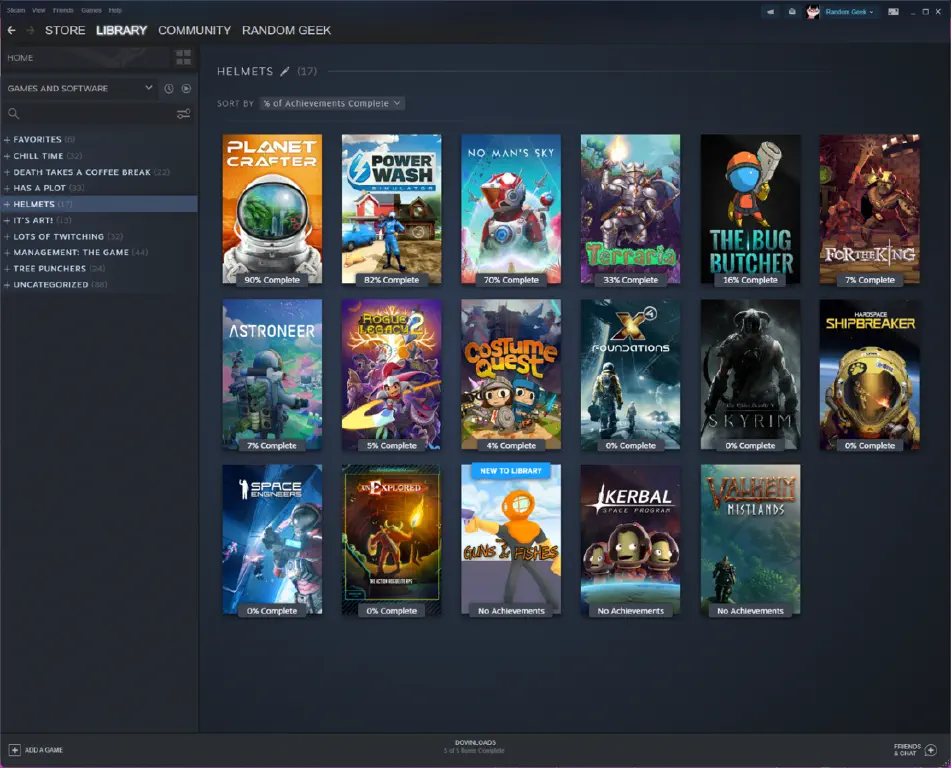The height and width of the screenshot is (768, 951).
Task: Open Steam notifications bell icon
Action: click(793, 11)
